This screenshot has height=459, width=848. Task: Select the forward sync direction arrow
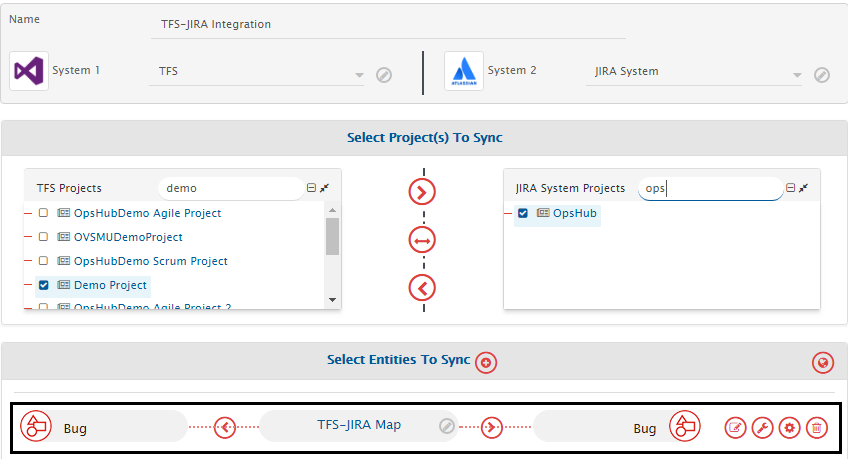coord(423,192)
